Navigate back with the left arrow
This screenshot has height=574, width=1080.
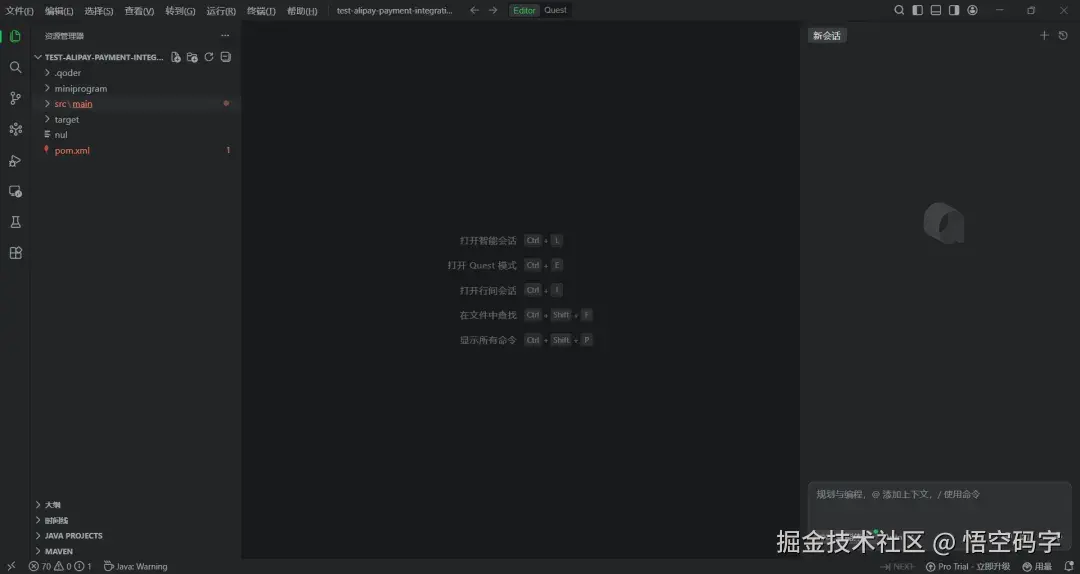[x=474, y=10]
